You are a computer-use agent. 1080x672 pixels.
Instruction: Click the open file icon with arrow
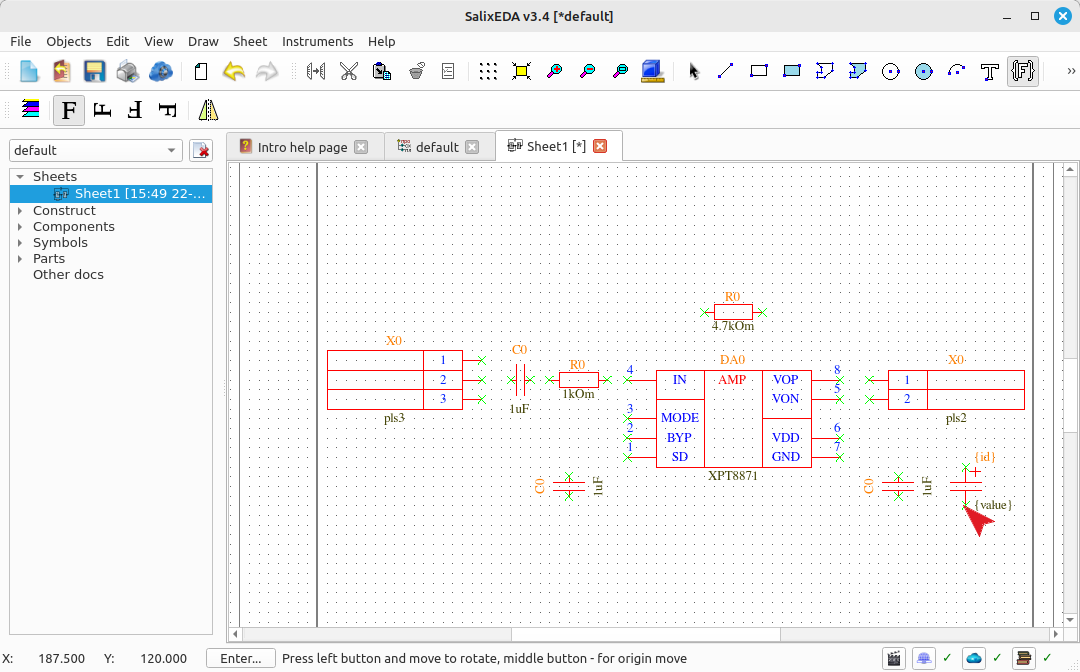(x=61, y=71)
